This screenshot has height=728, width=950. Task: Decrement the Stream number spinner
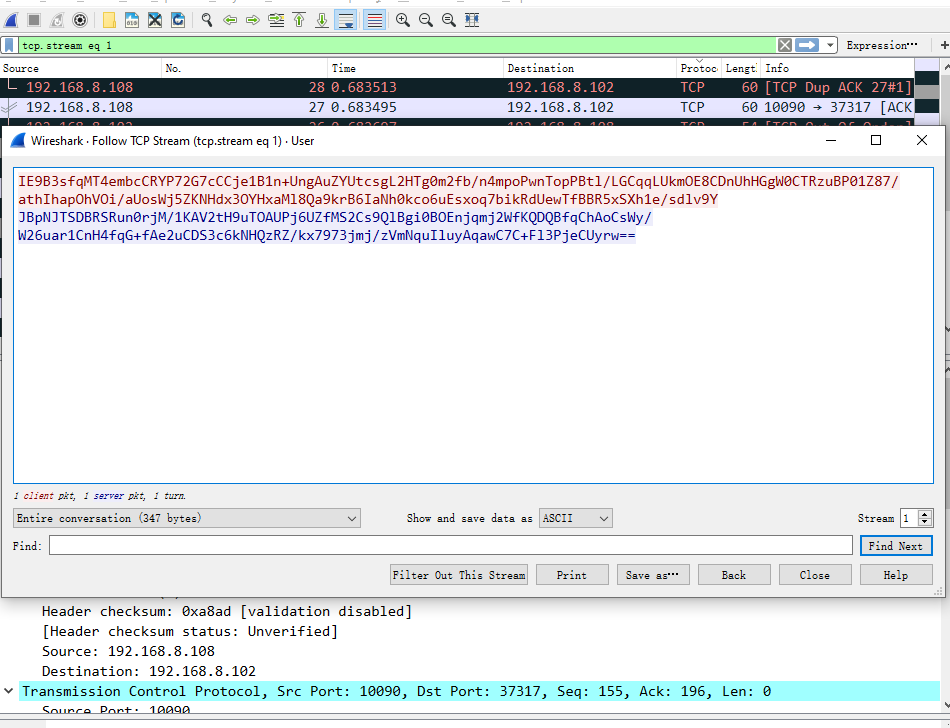tap(925, 523)
